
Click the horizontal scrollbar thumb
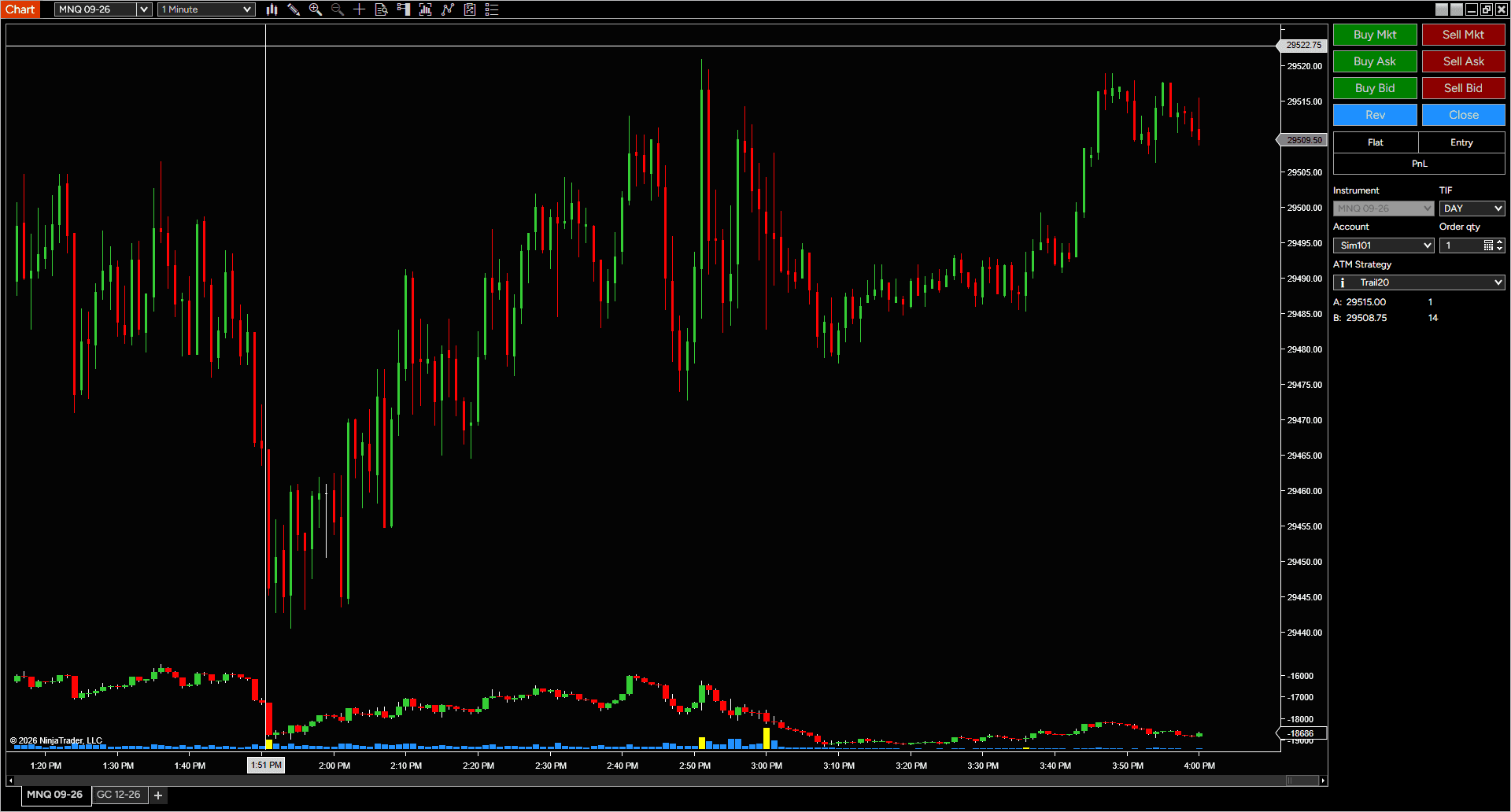pyautogui.click(x=1302, y=781)
